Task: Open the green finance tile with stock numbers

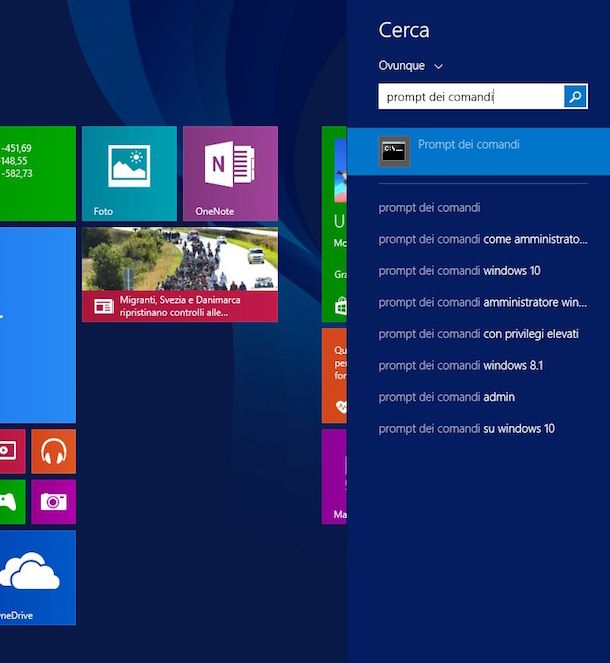Action: pyautogui.click(x=37, y=173)
